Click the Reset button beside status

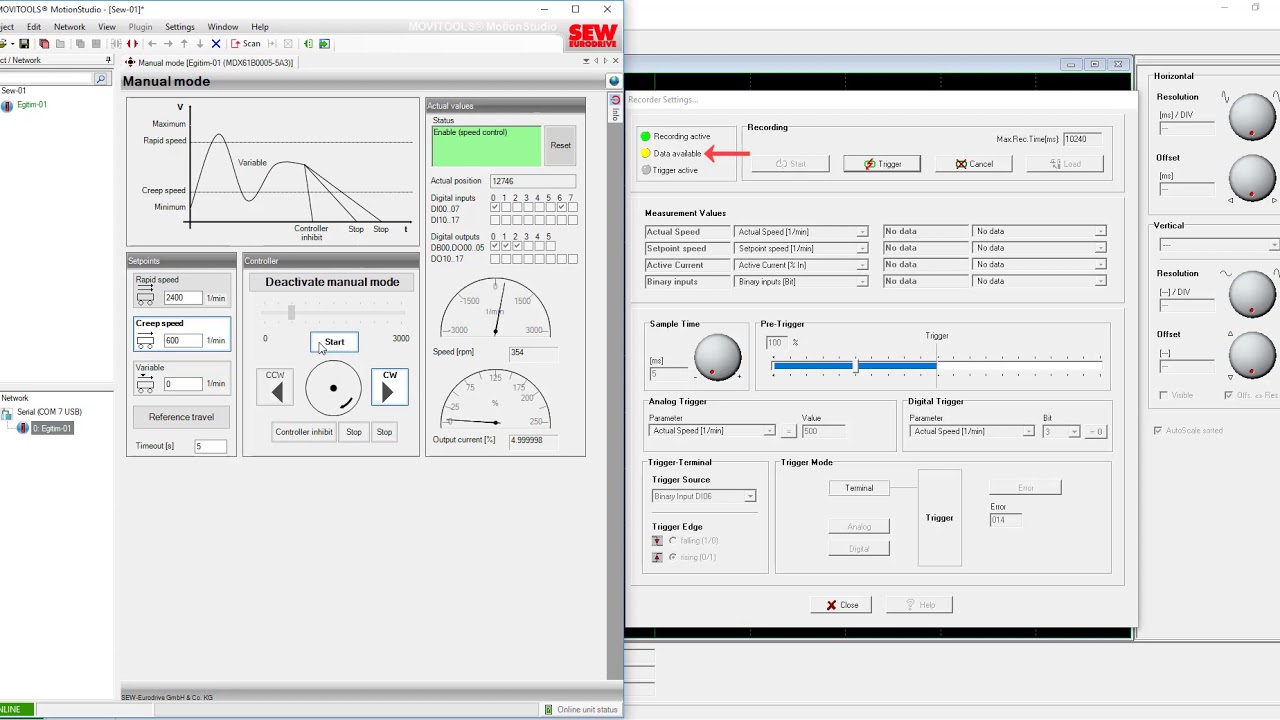(560, 146)
